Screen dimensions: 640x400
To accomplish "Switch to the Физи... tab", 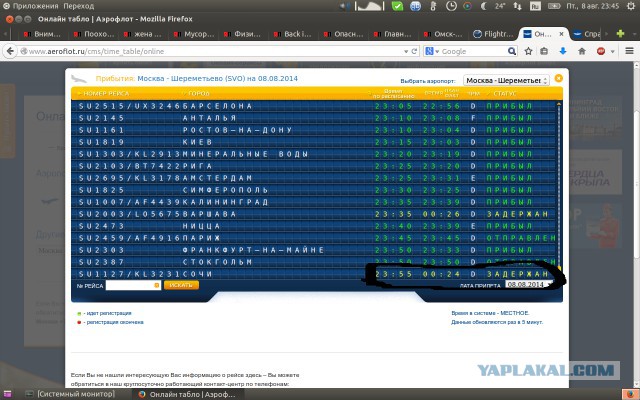I will pyautogui.click(x=244, y=34).
